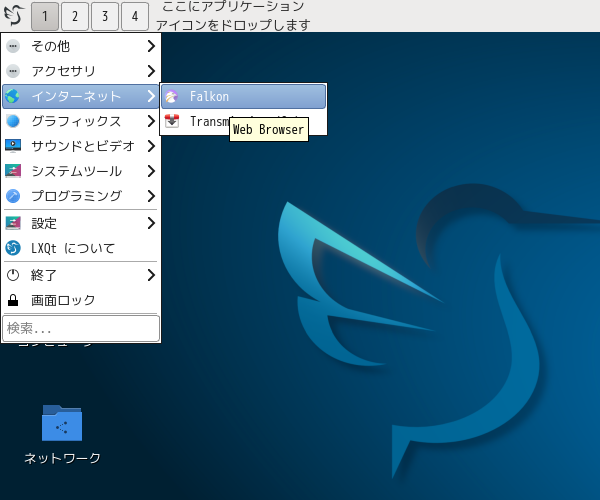600x500 pixels.
Task: Open the グラフィックス menu category
Action: click(x=81, y=121)
